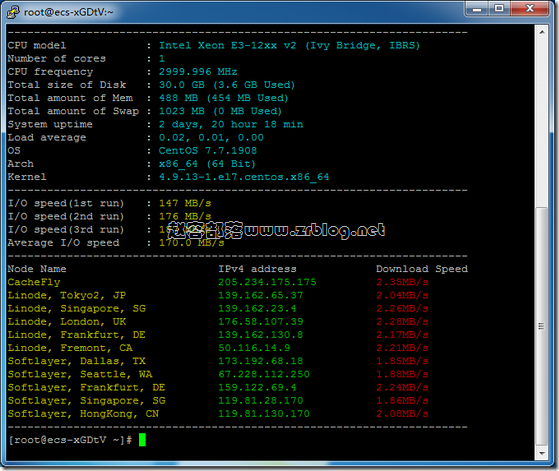Click the scrollbar track above thumb
The width and height of the screenshot is (559, 471).
pyautogui.click(x=542, y=121)
